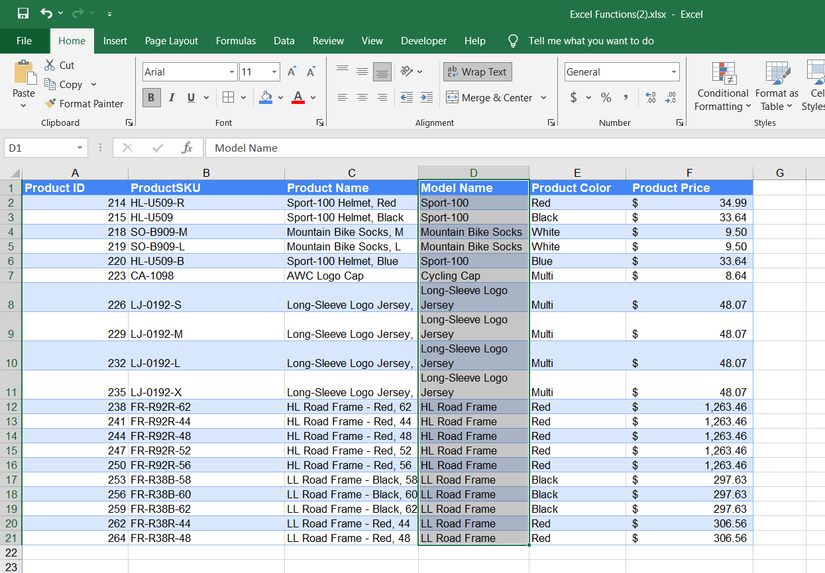Screen dimensions: 825x573
Task: Apply the Percent Style format
Action: click(x=606, y=98)
